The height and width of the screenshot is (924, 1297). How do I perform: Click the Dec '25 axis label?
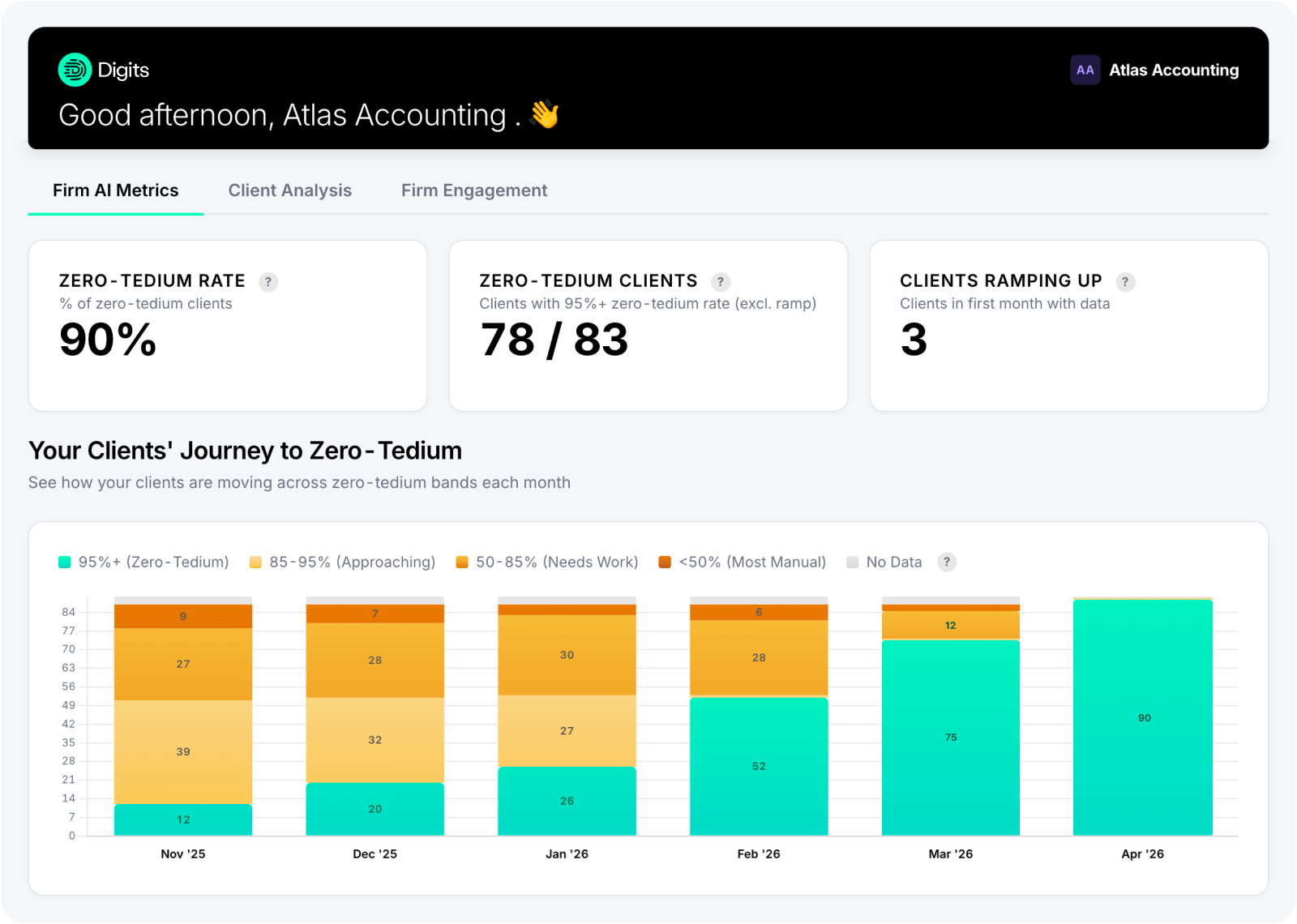pos(375,854)
